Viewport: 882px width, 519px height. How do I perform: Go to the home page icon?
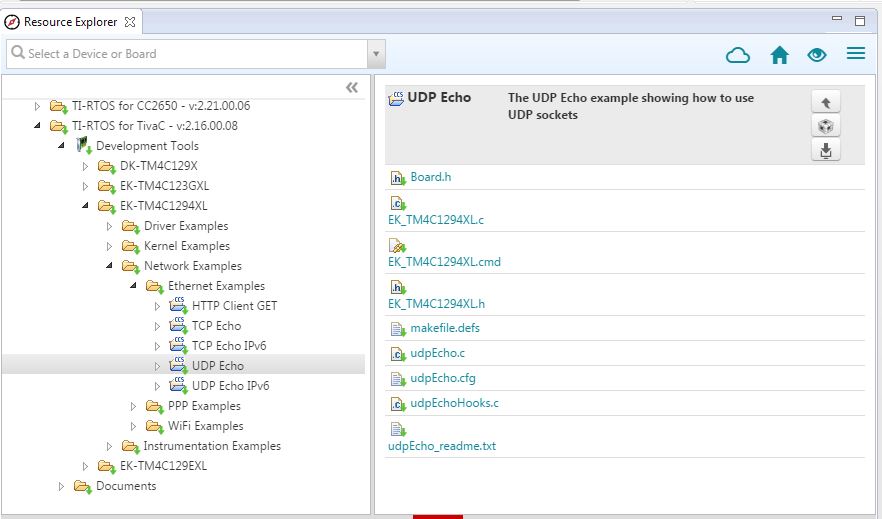point(779,55)
